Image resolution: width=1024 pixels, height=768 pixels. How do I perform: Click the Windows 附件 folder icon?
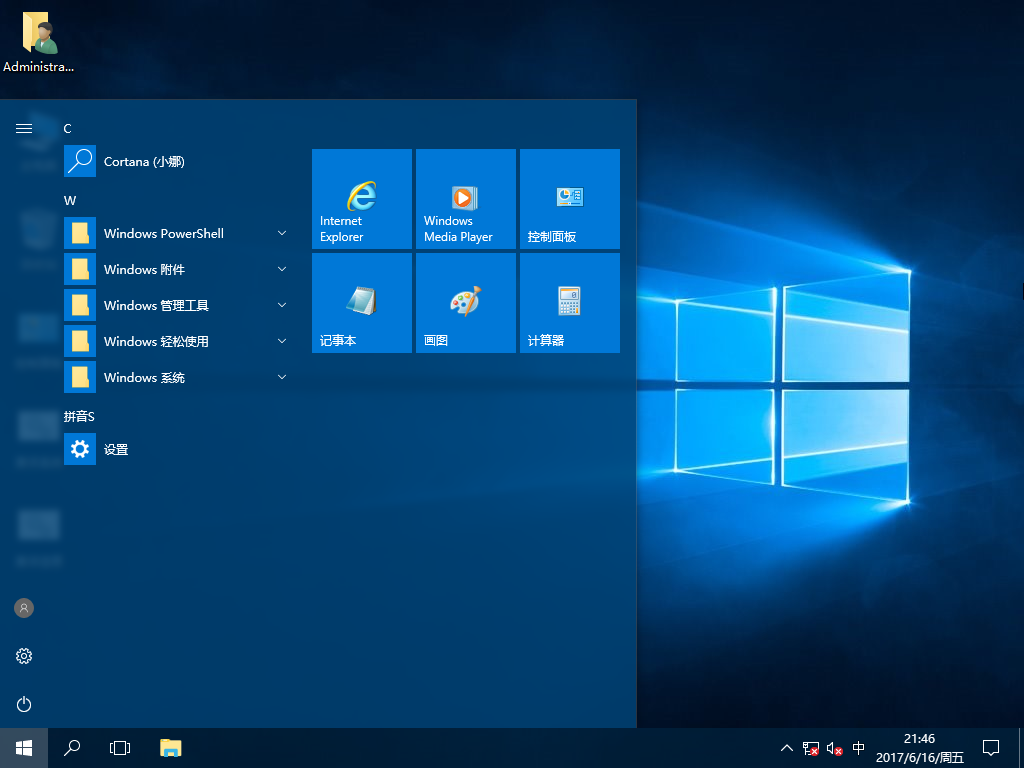(x=80, y=269)
